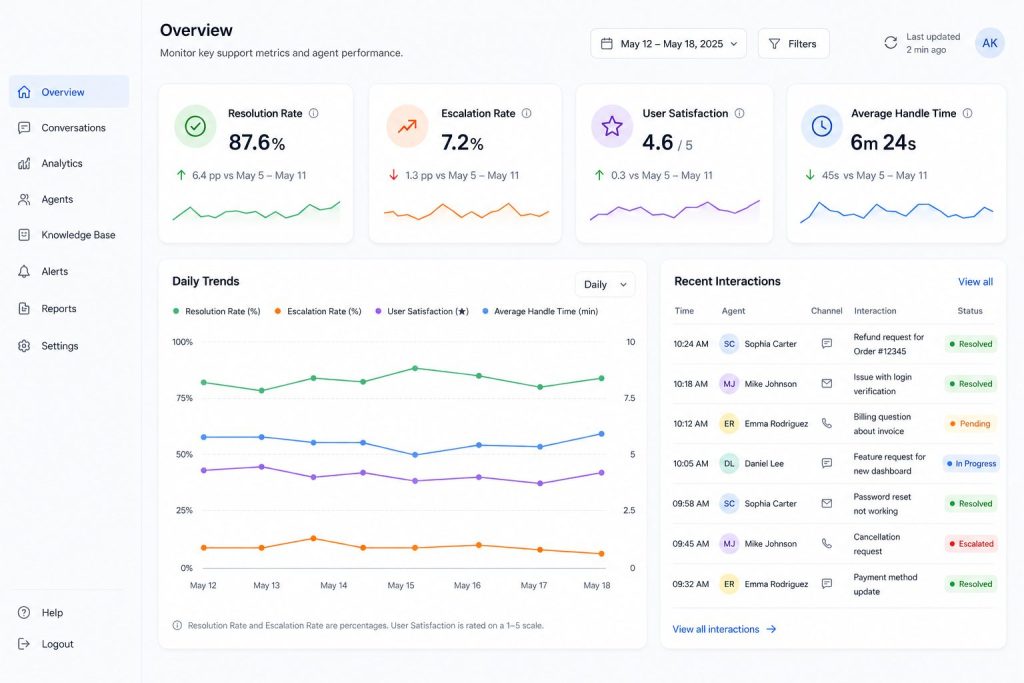
Task: Open the Overview home icon
Action: click(24, 92)
